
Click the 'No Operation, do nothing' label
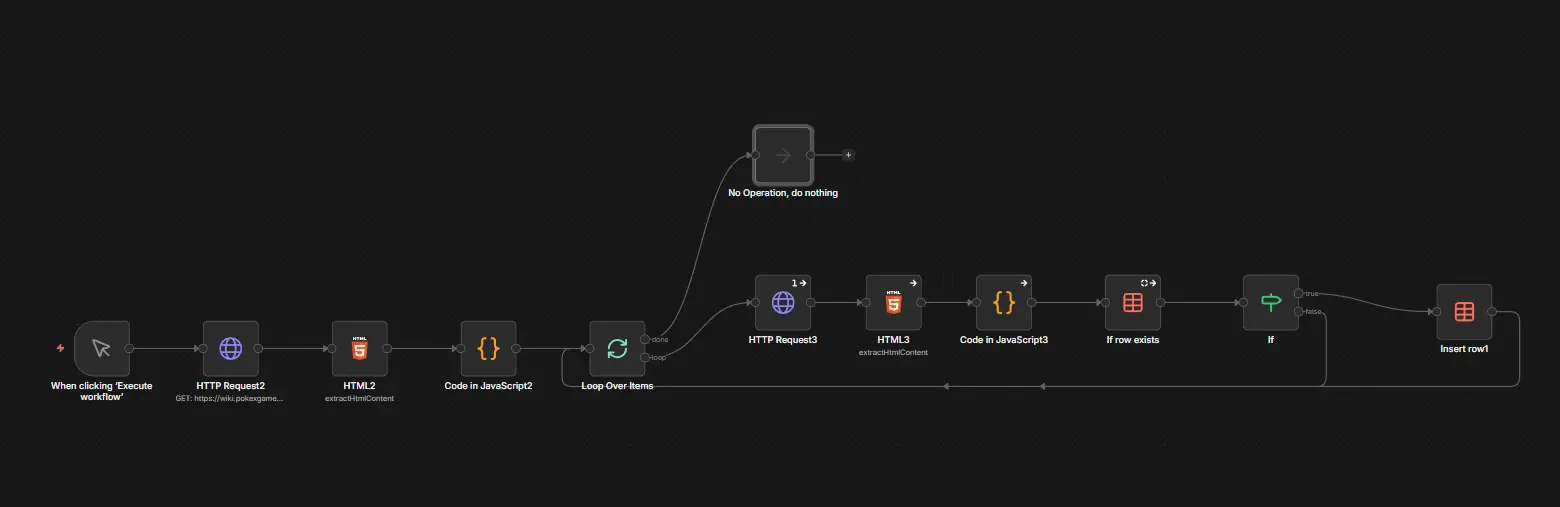tap(783, 193)
